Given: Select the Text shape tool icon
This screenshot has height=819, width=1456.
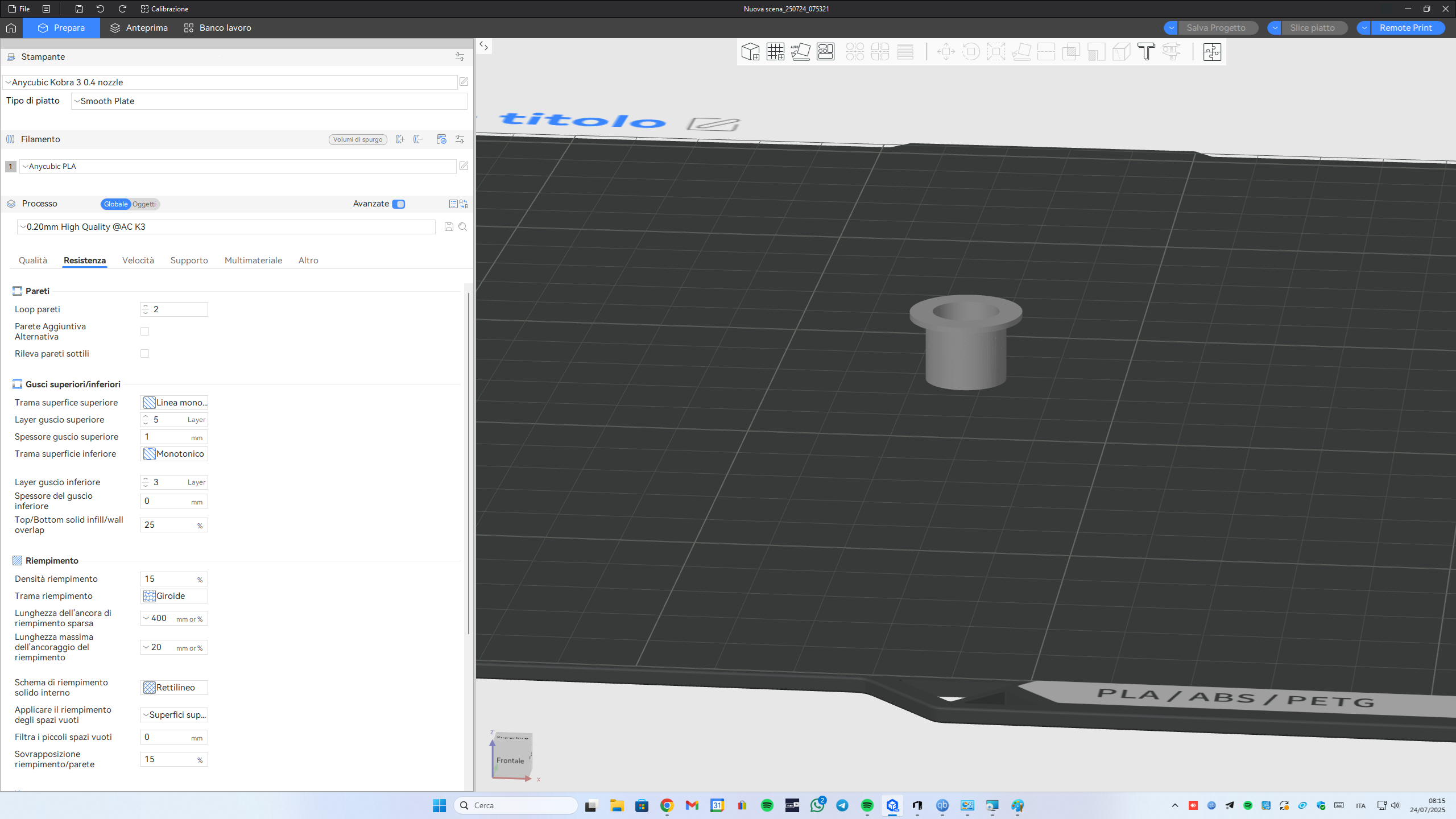Looking at the screenshot, I should [x=1146, y=52].
